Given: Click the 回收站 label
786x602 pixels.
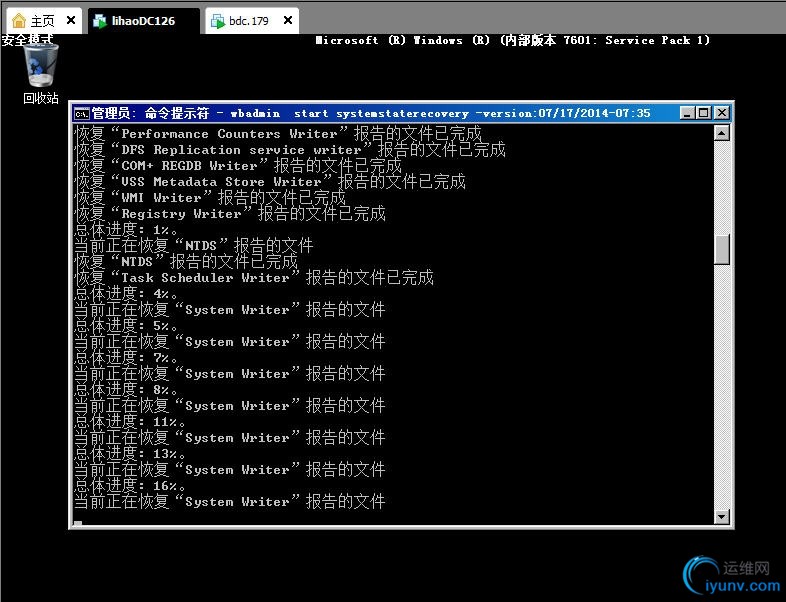Looking at the screenshot, I should 41,98.
